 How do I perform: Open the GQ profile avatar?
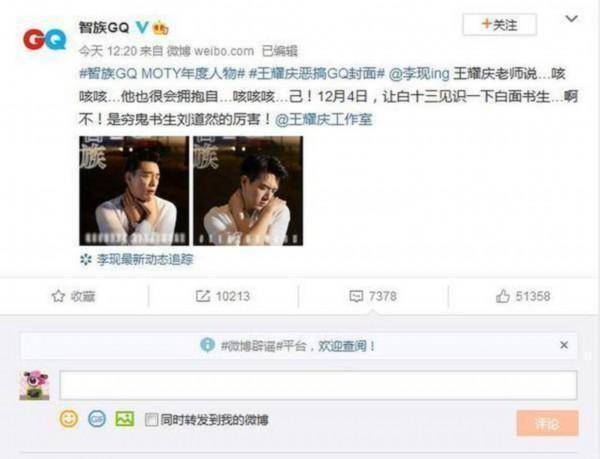click(x=44, y=39)
